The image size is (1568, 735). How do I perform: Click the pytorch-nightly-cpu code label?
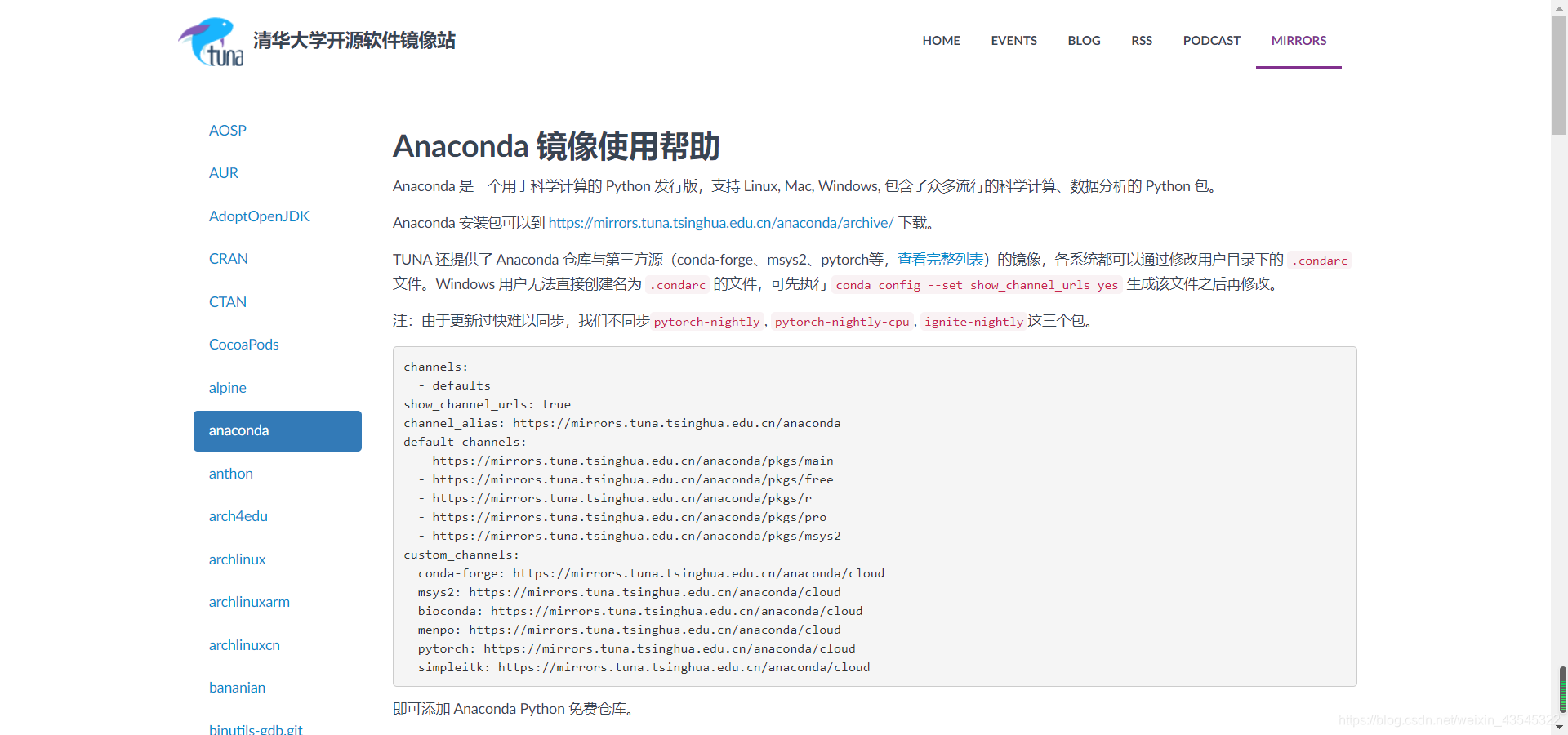click(x=842, y=322)
